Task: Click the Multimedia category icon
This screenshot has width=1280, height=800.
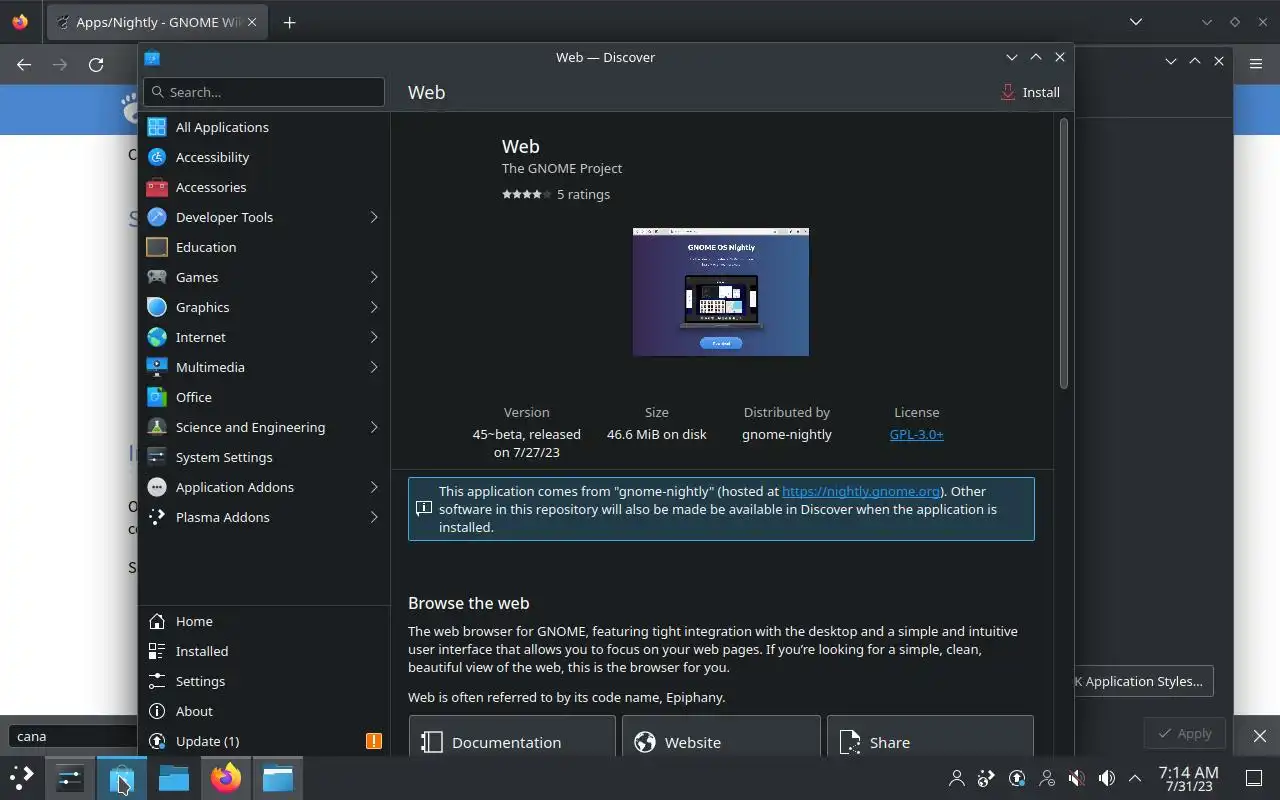Action: tap(156, 367)
